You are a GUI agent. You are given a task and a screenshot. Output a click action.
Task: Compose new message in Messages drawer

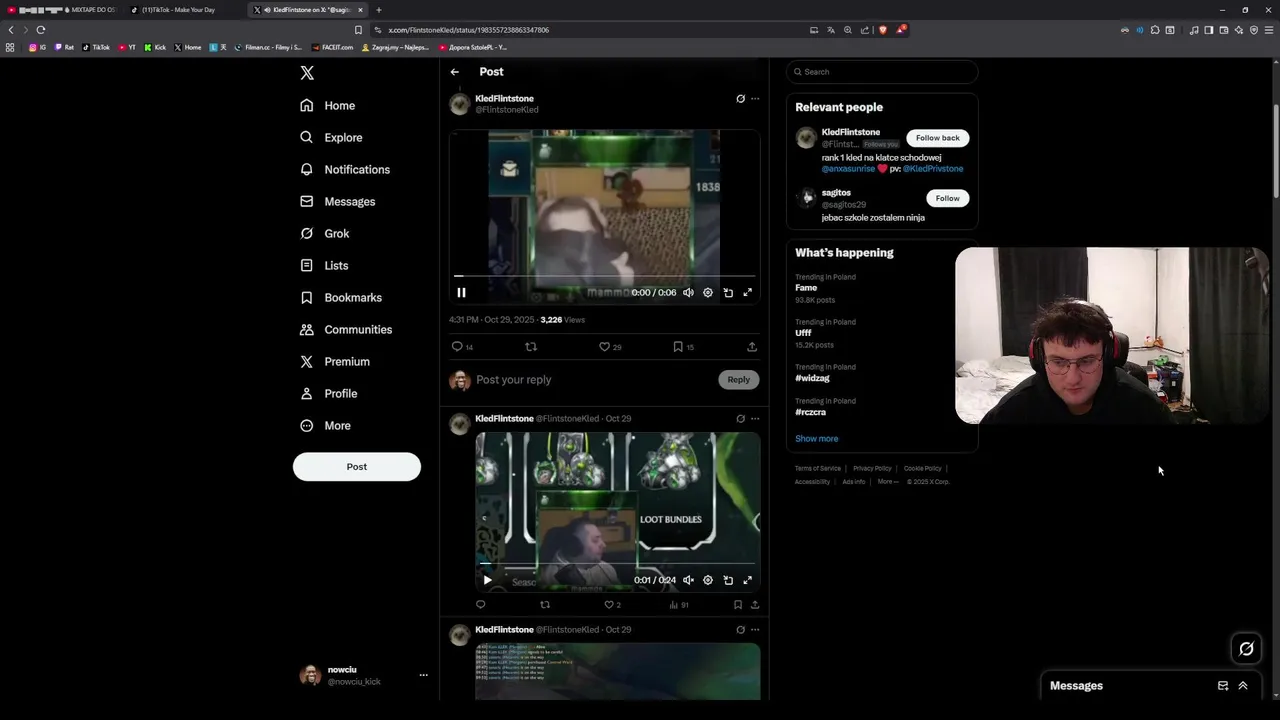[1222, 686]
